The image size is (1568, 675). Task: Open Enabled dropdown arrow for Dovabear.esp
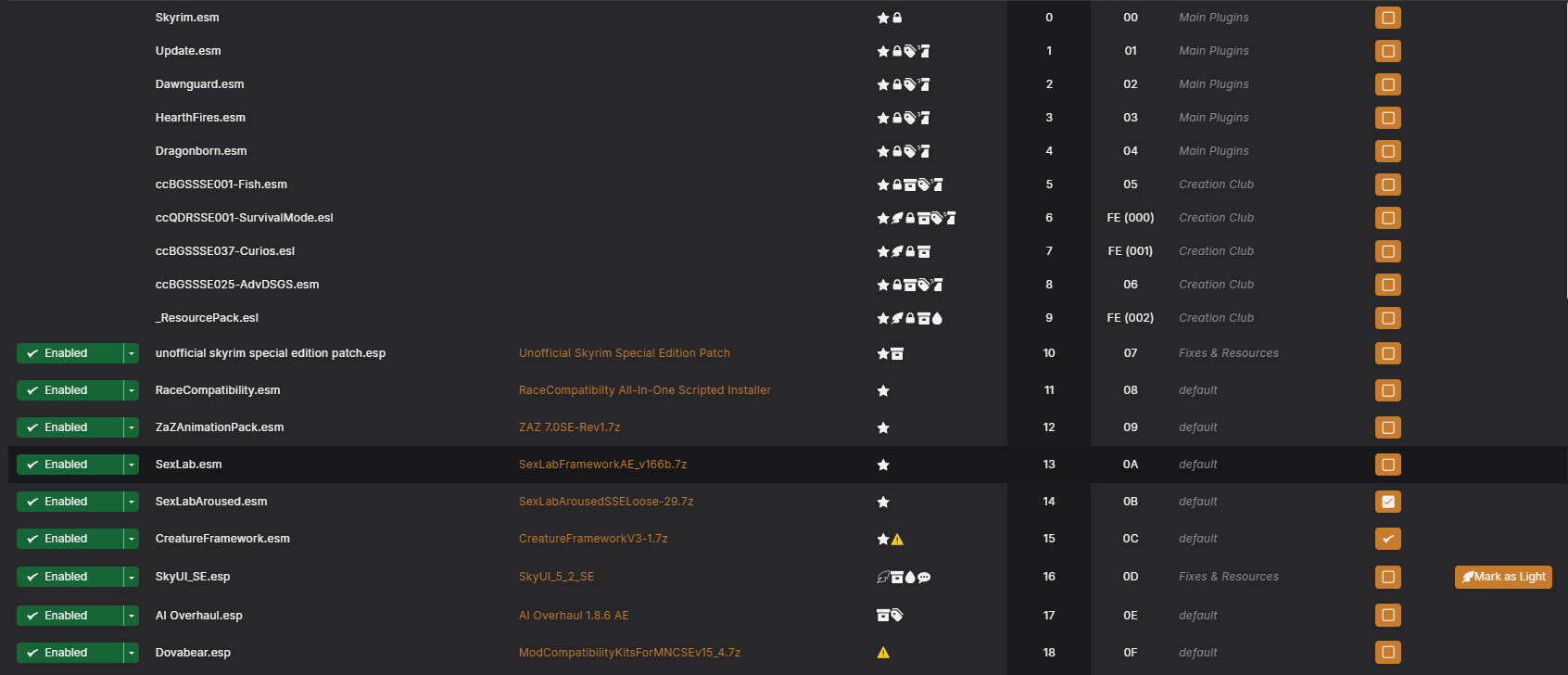tap(132, 653)
